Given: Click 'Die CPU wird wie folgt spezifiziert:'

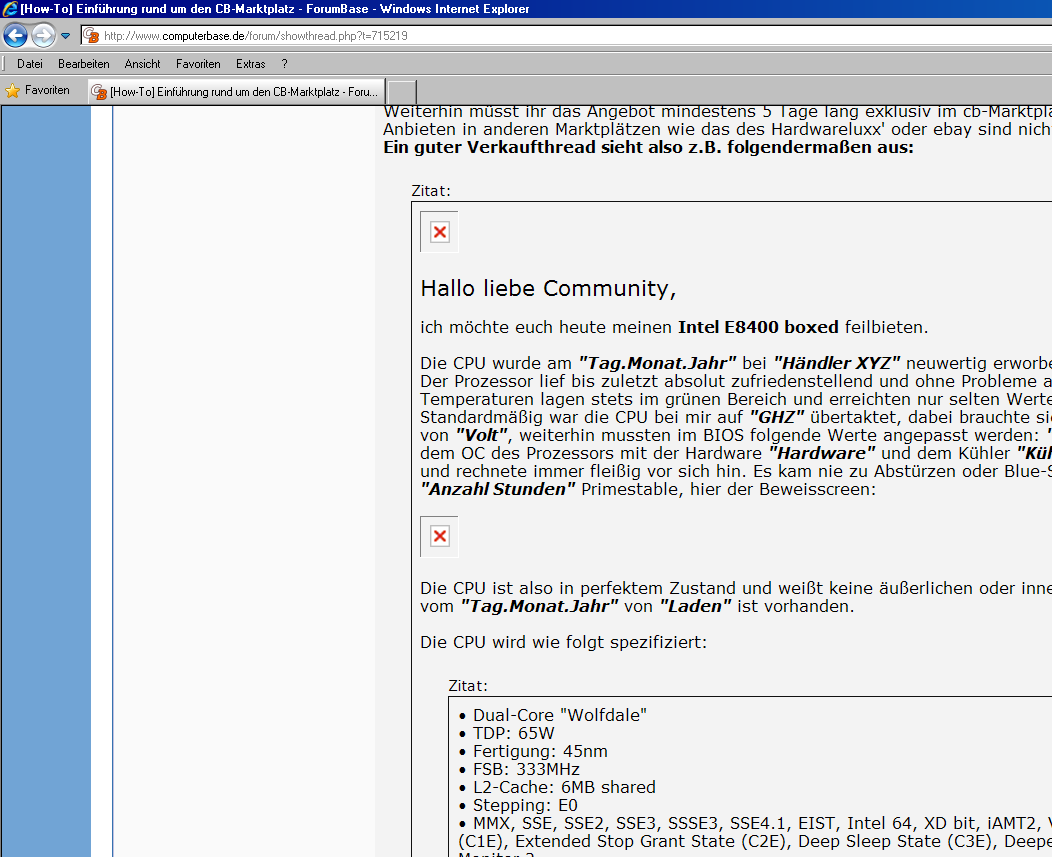Looking at the screenshot, I should click(564, 642).
